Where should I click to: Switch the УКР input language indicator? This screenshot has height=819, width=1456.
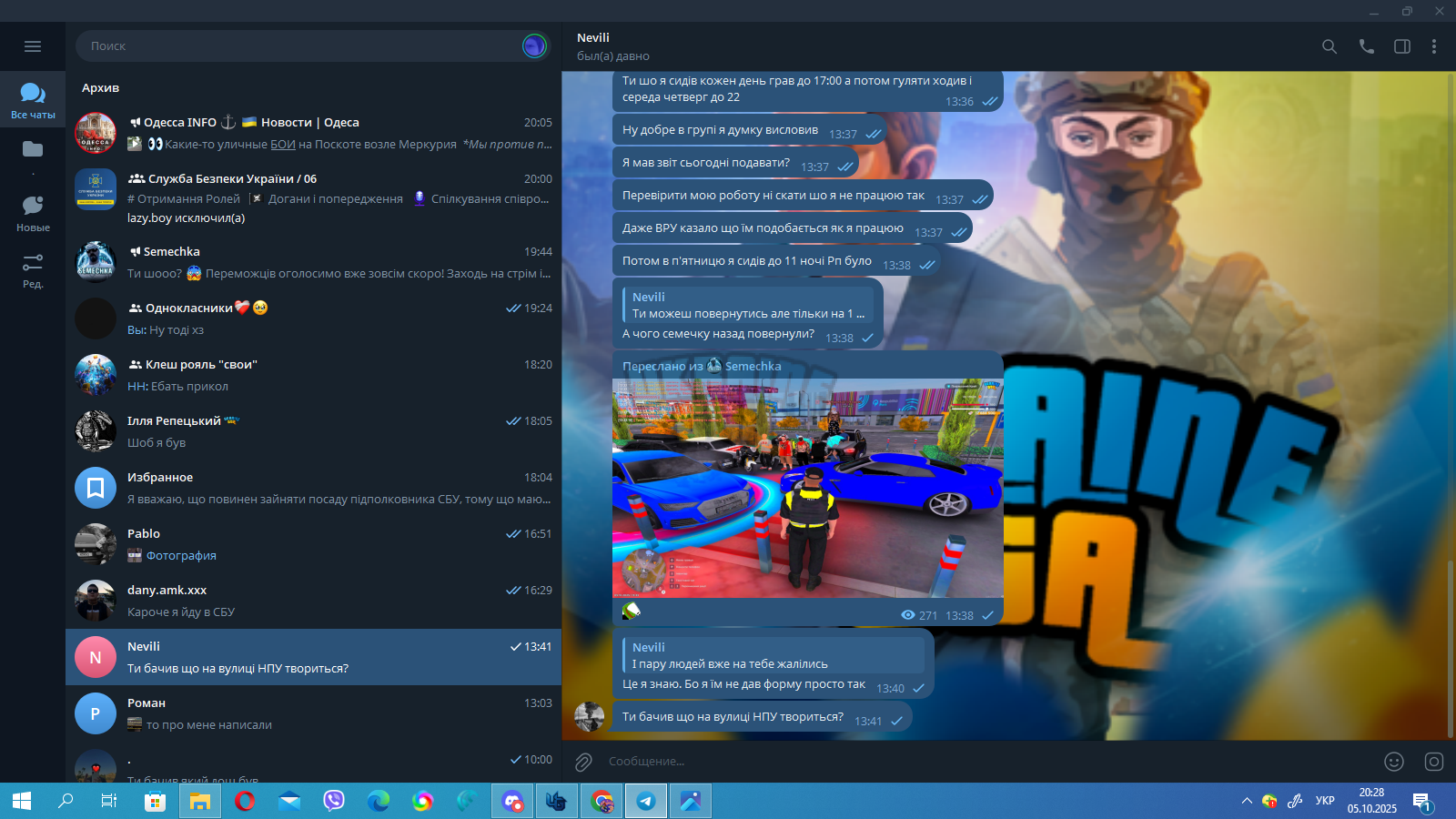click(1325, 801)
